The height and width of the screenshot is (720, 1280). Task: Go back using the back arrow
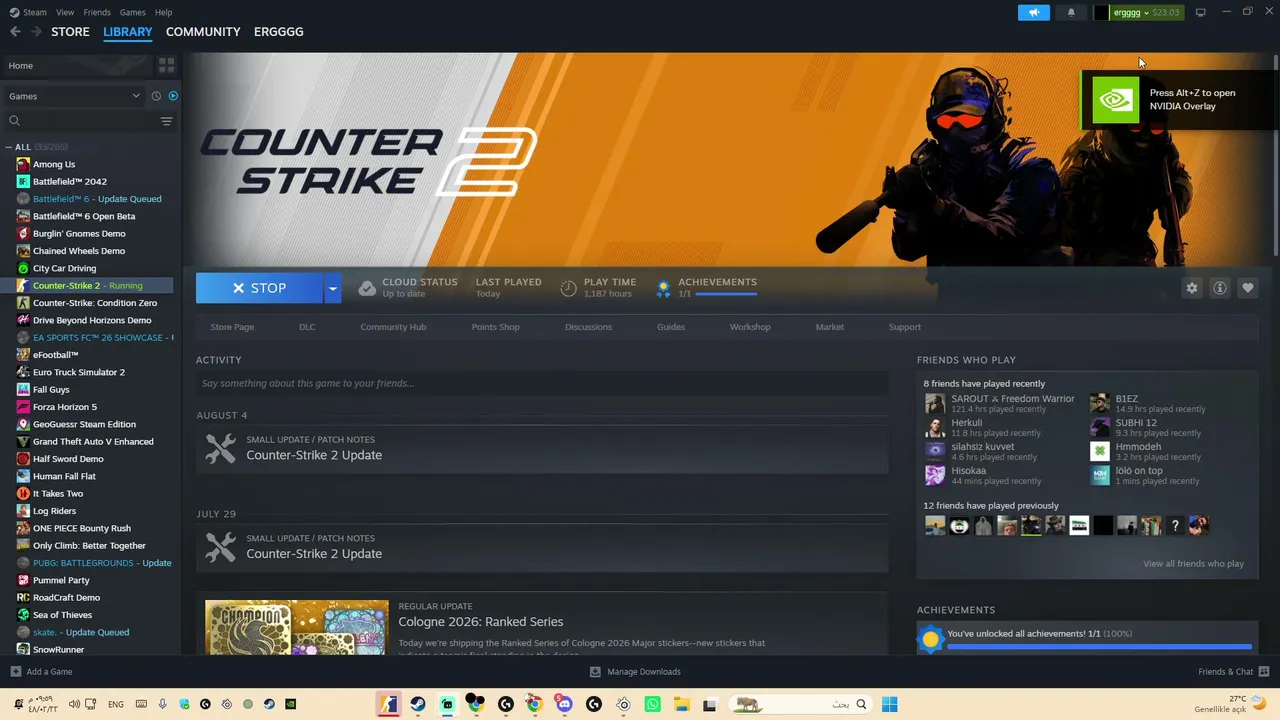[x=15, y=32]
